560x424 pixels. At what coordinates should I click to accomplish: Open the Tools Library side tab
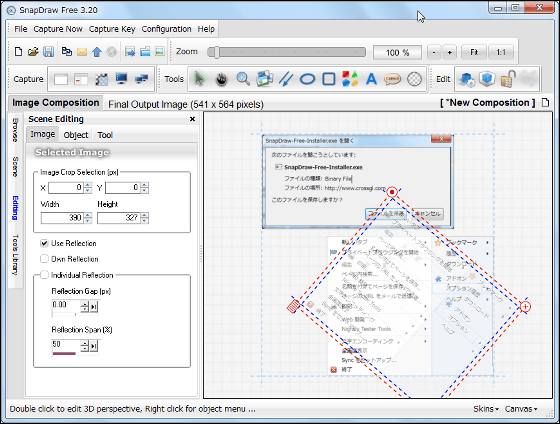[x=15, y=255]
